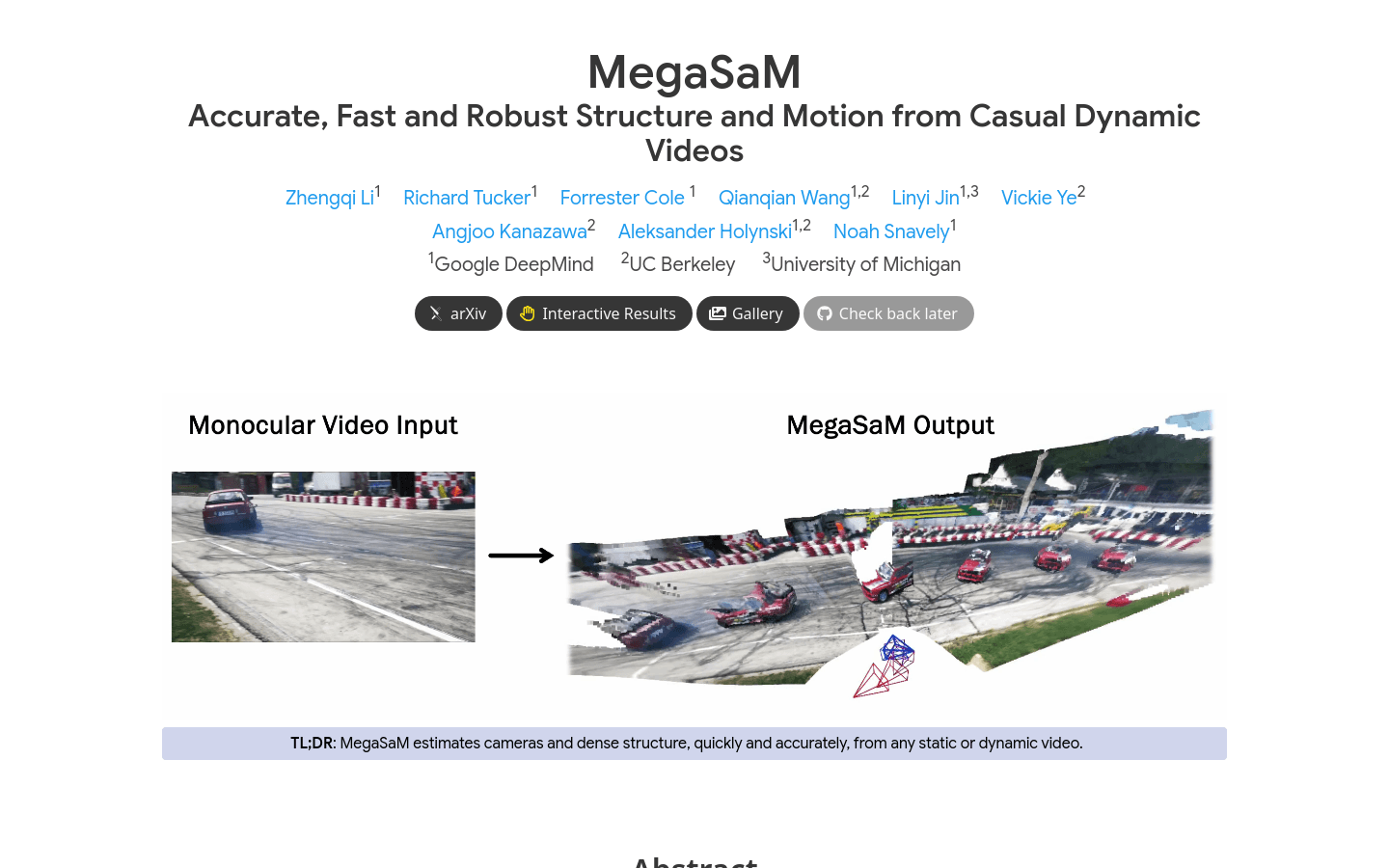The height and width of the screenshot is (868, 1389).
Task: Click the GitHub icon in the disabled button
Action: (x=825, y=313)
